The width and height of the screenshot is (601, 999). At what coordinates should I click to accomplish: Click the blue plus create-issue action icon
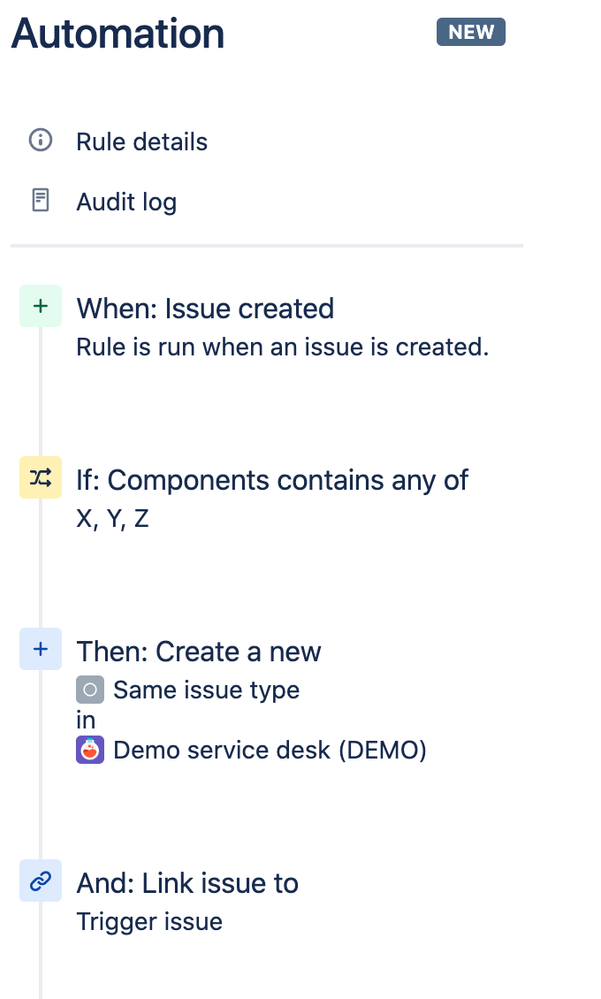click(40, 650)
